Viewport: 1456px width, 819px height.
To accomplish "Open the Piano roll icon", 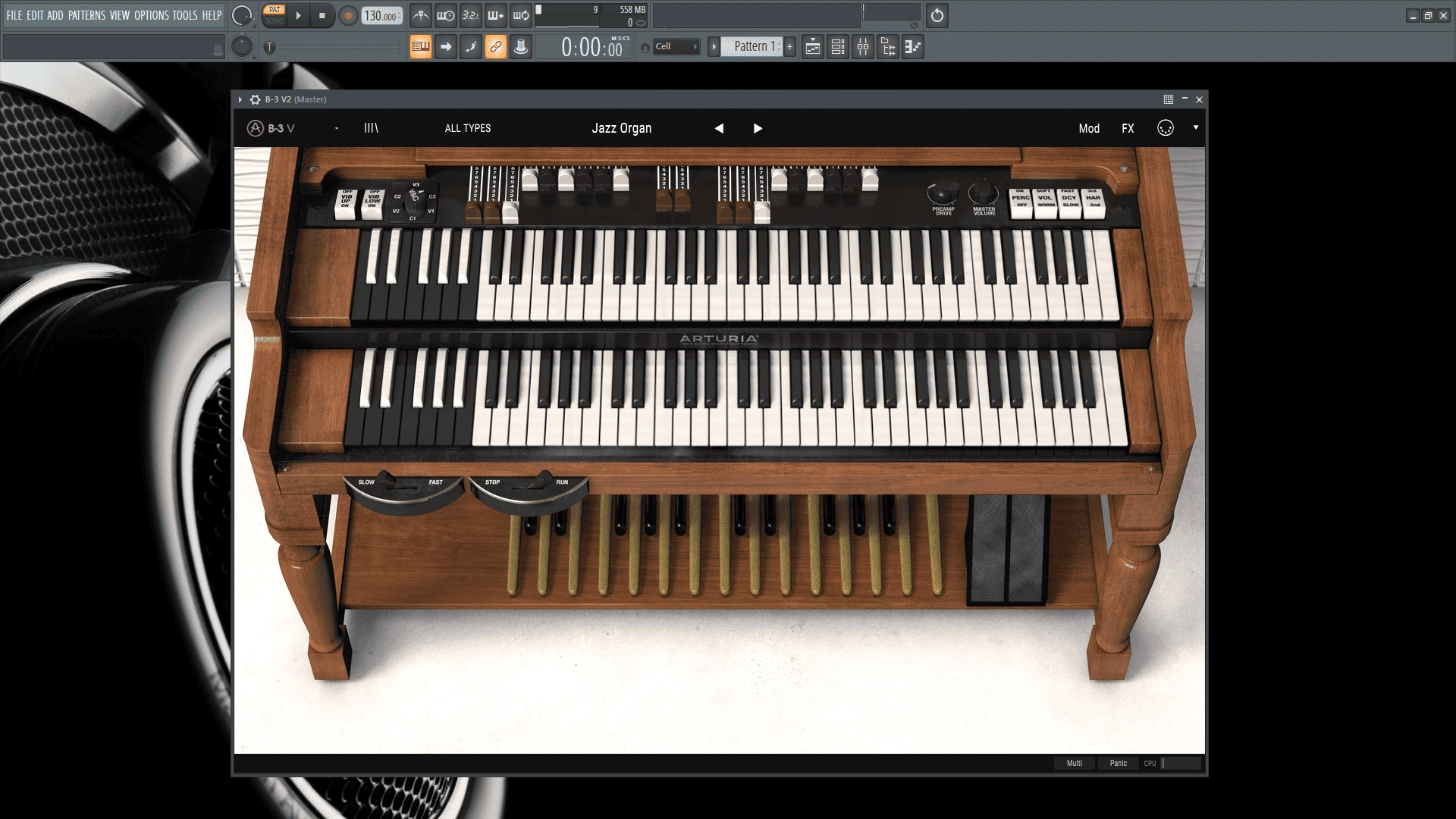I will click(913, 47).
